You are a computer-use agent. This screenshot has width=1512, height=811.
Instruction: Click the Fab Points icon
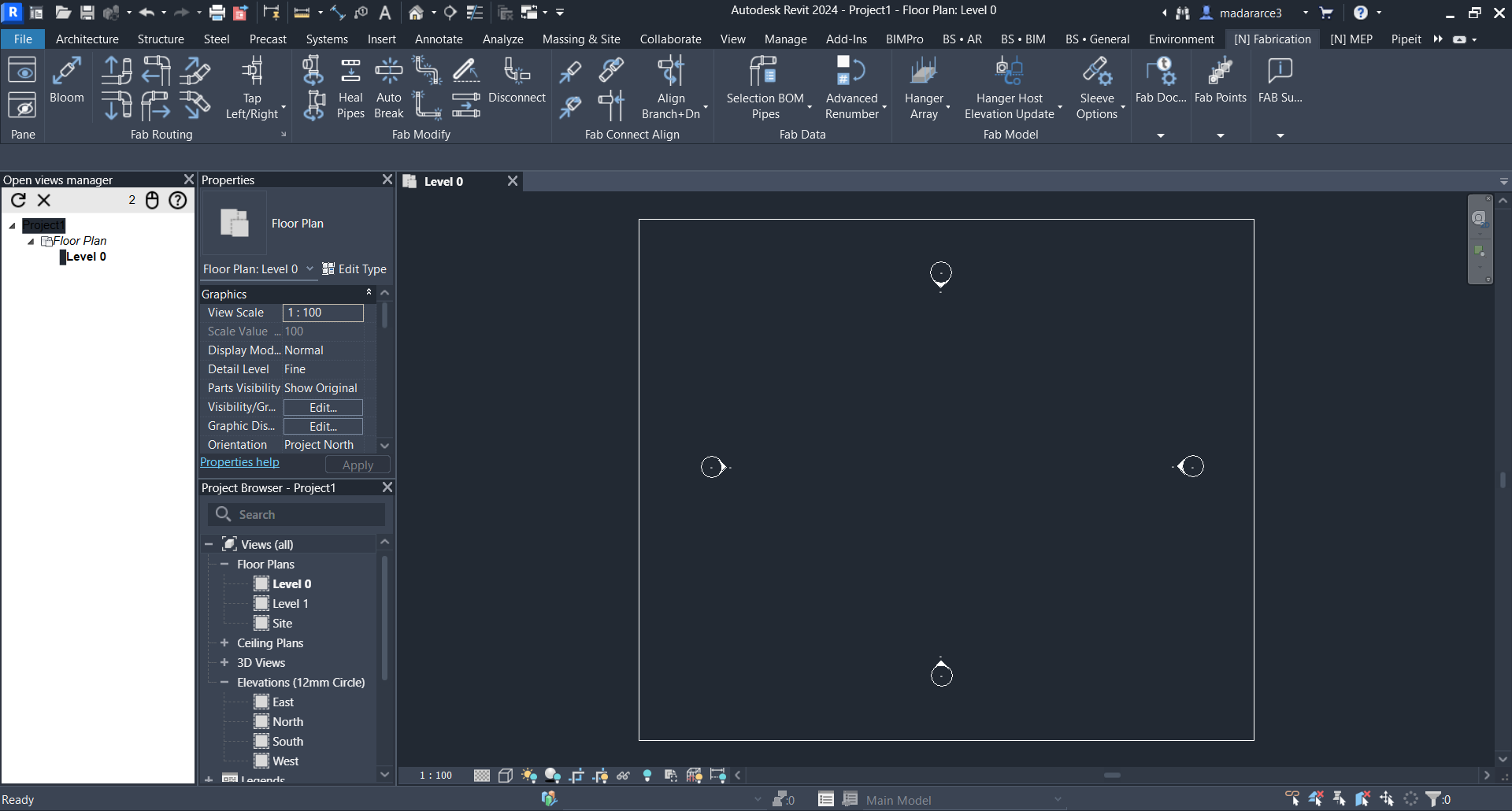click(1220, 80)
